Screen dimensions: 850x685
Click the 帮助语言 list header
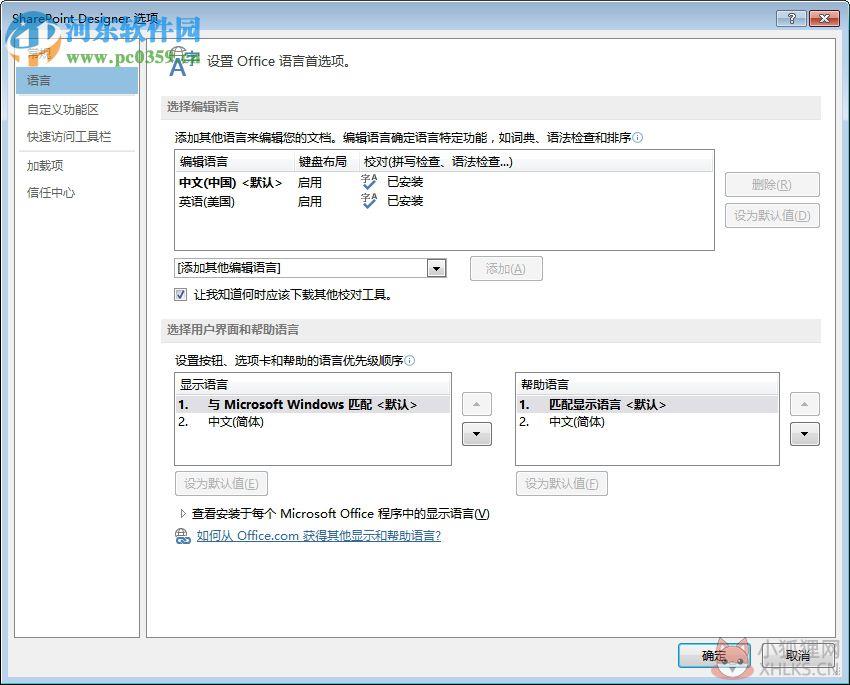(647, 384)
